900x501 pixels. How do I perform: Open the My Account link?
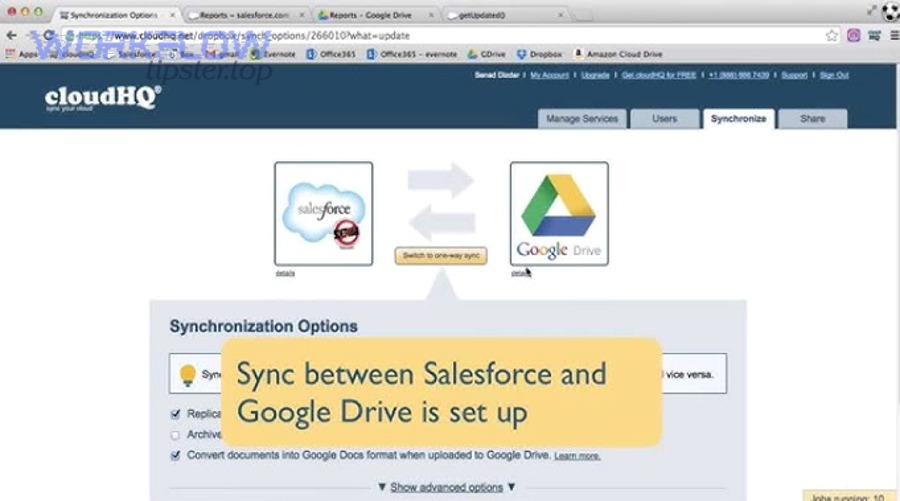549,75
